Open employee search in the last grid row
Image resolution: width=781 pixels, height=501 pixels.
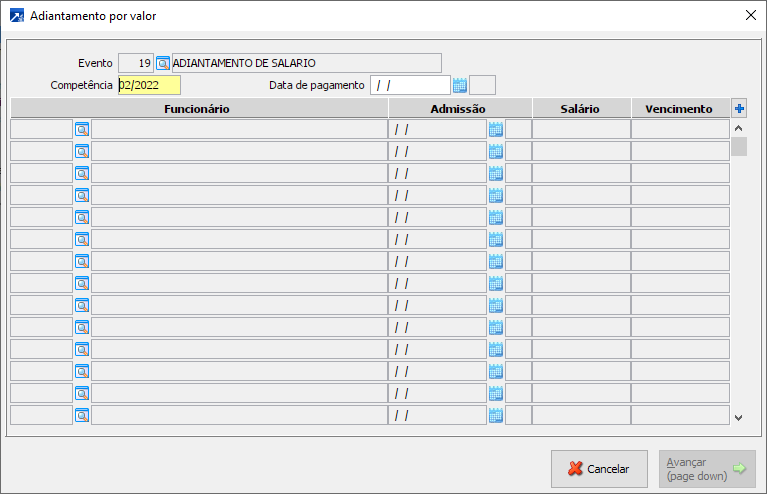coord(82,415)
